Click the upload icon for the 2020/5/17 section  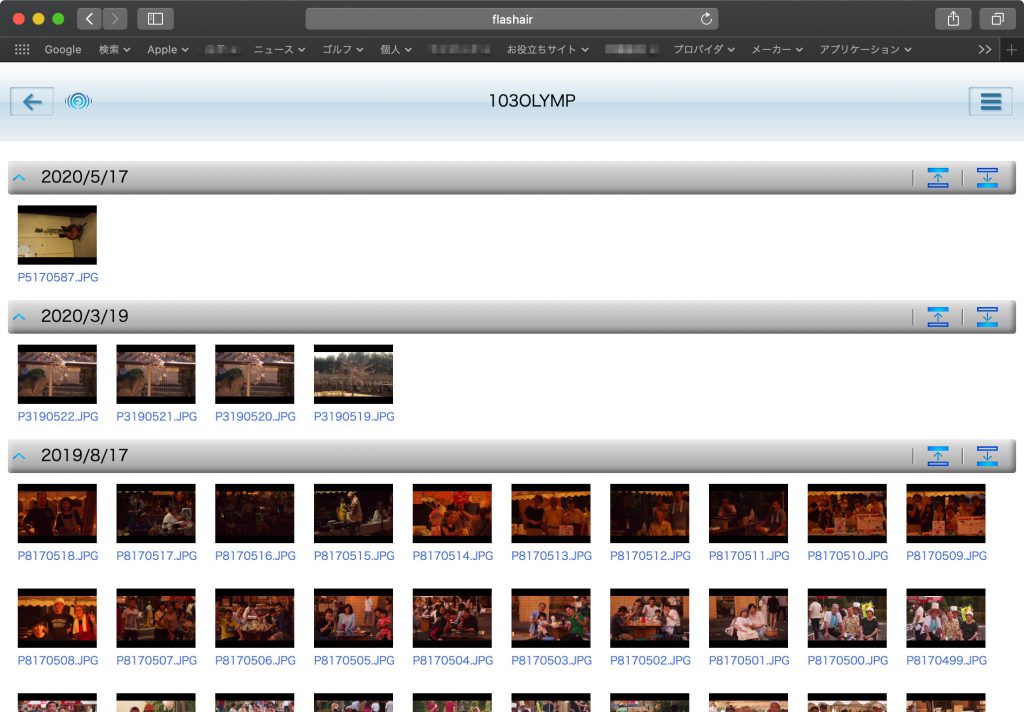(x=937, y=178)
